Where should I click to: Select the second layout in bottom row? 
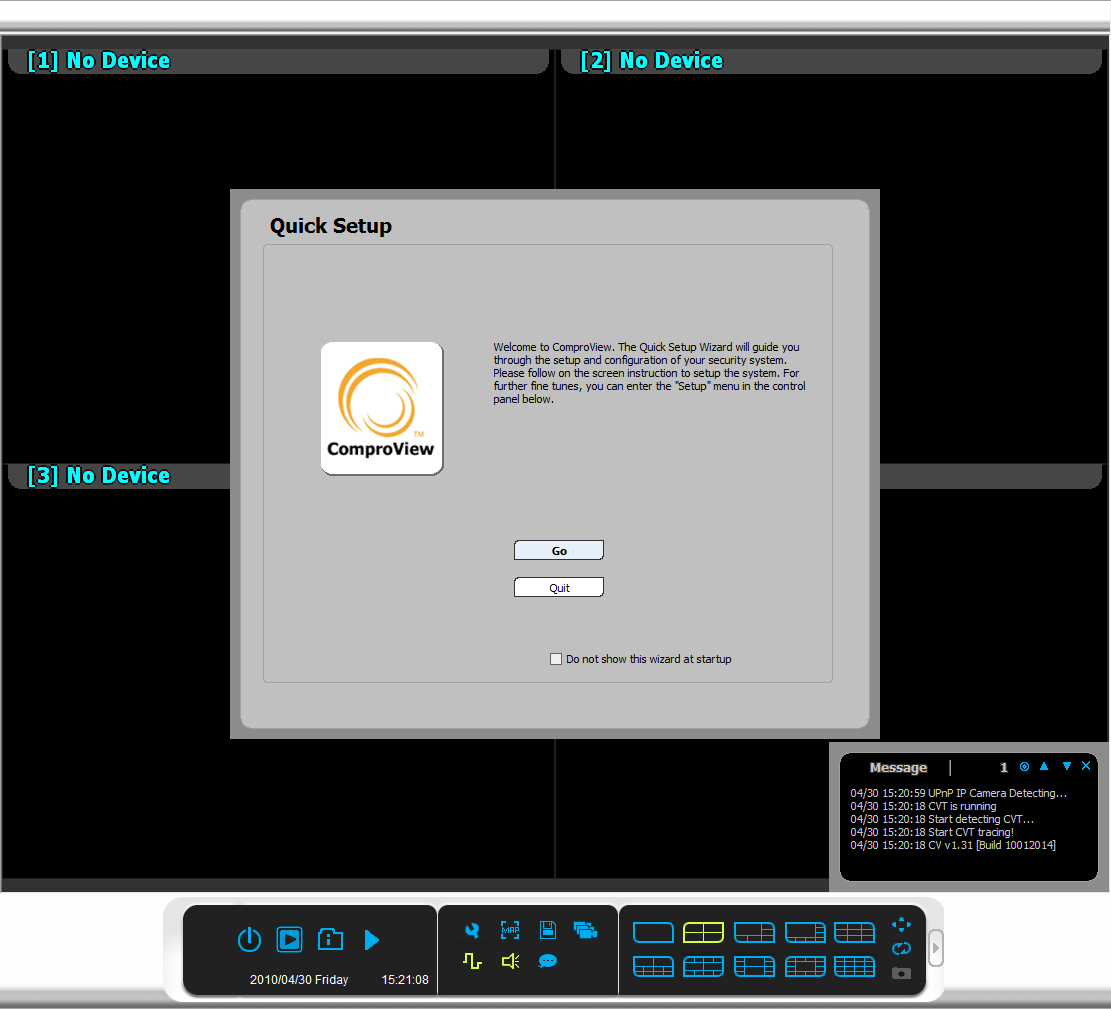coord(703,966)
